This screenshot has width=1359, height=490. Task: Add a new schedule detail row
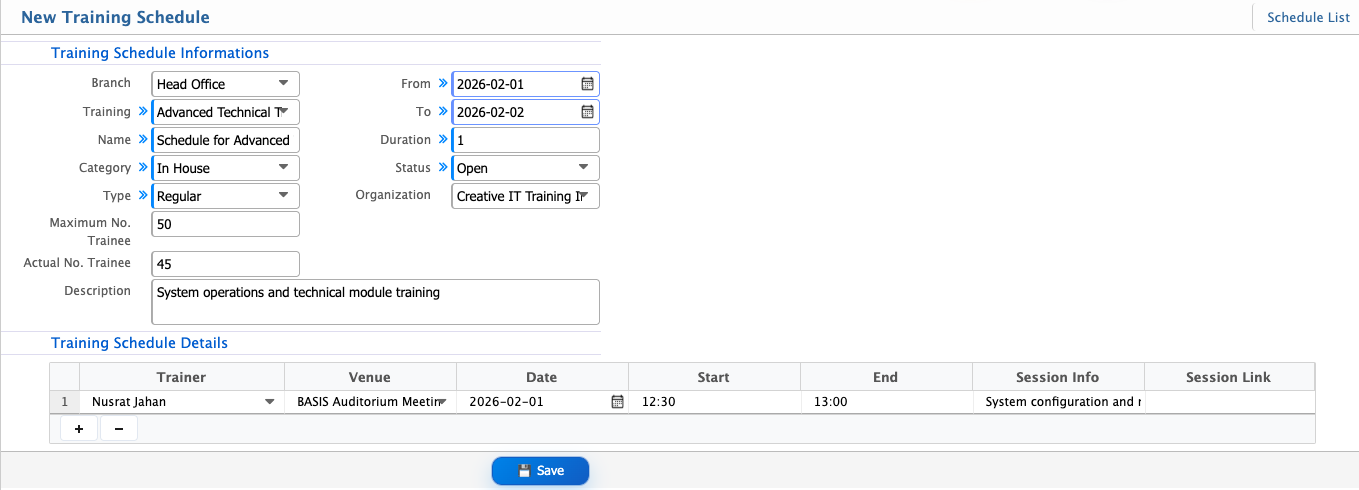tap(79, 429)
